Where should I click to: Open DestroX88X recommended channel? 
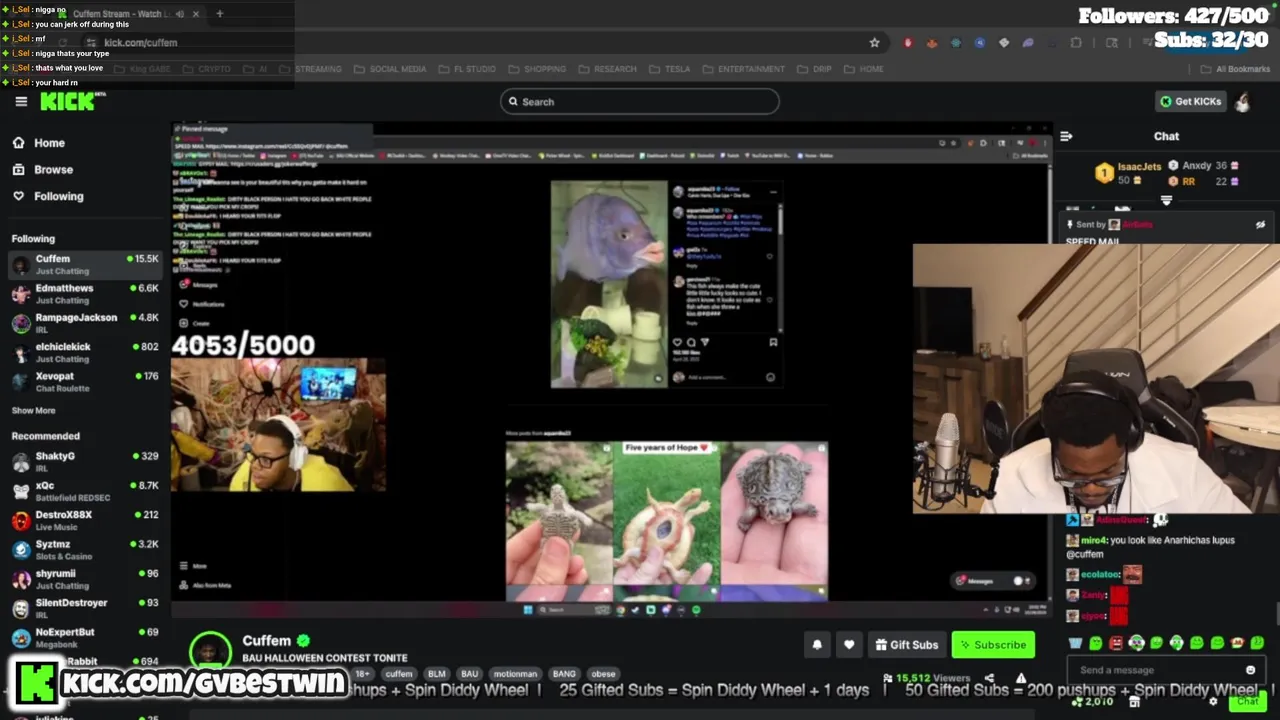pyautogui.click(x=84, y=520)
